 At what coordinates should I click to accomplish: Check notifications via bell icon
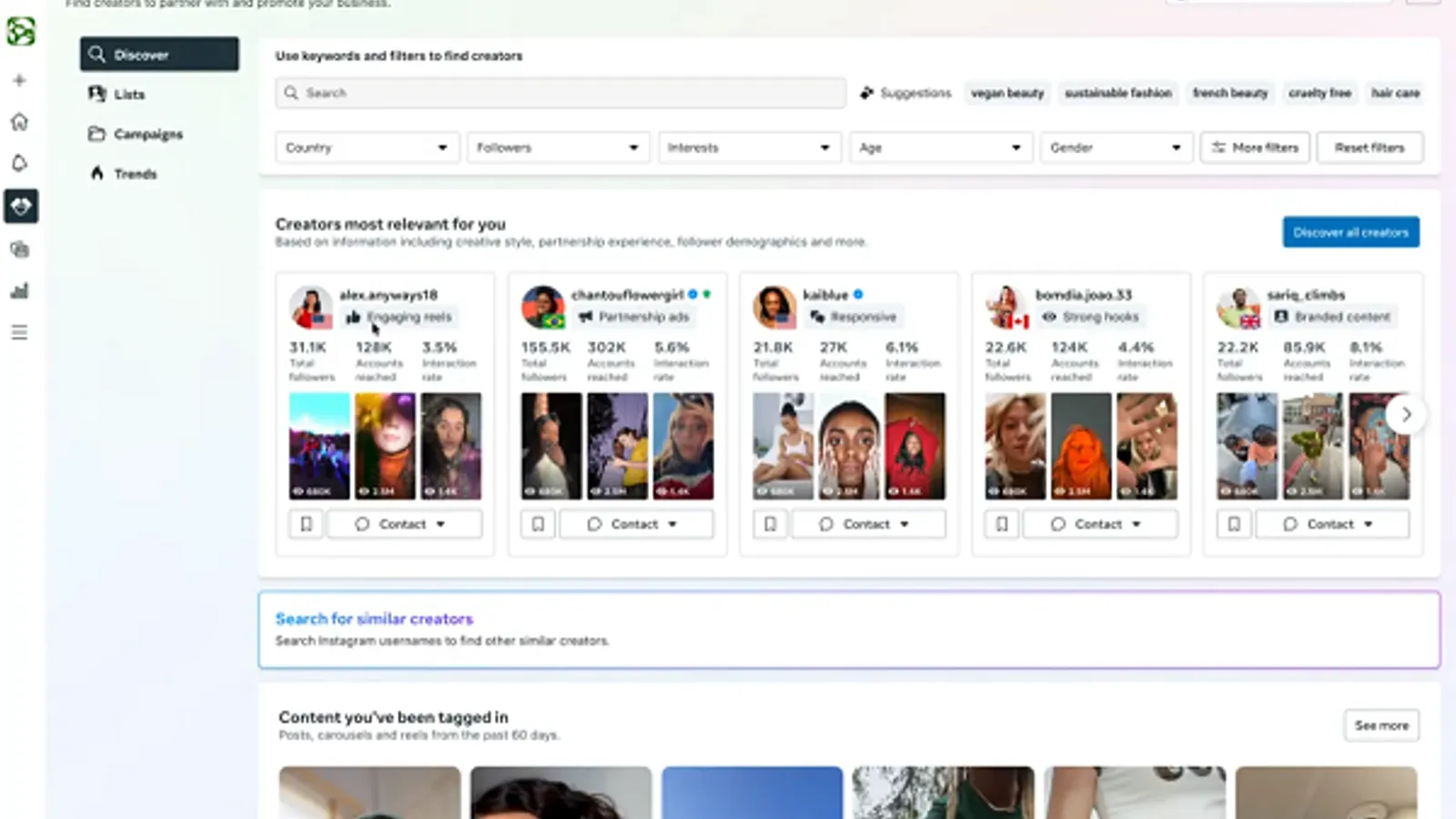tap(19, 162)
